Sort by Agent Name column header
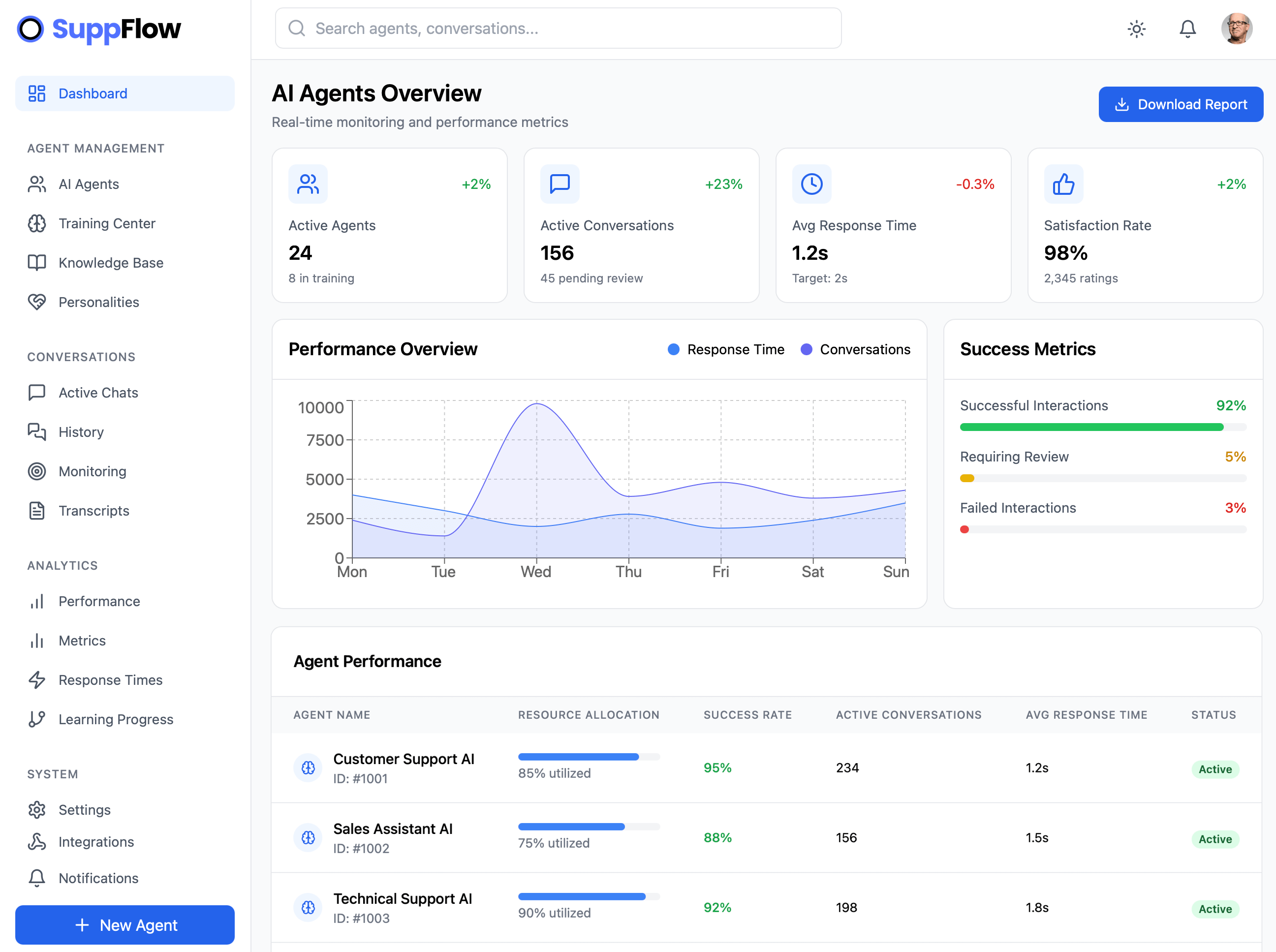The image size is (1276, 952). click(x=331, y=714)
